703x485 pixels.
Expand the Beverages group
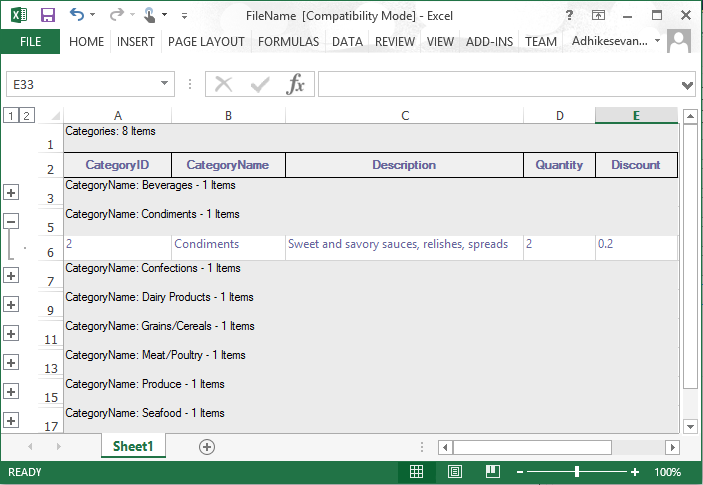coord(11,193)
